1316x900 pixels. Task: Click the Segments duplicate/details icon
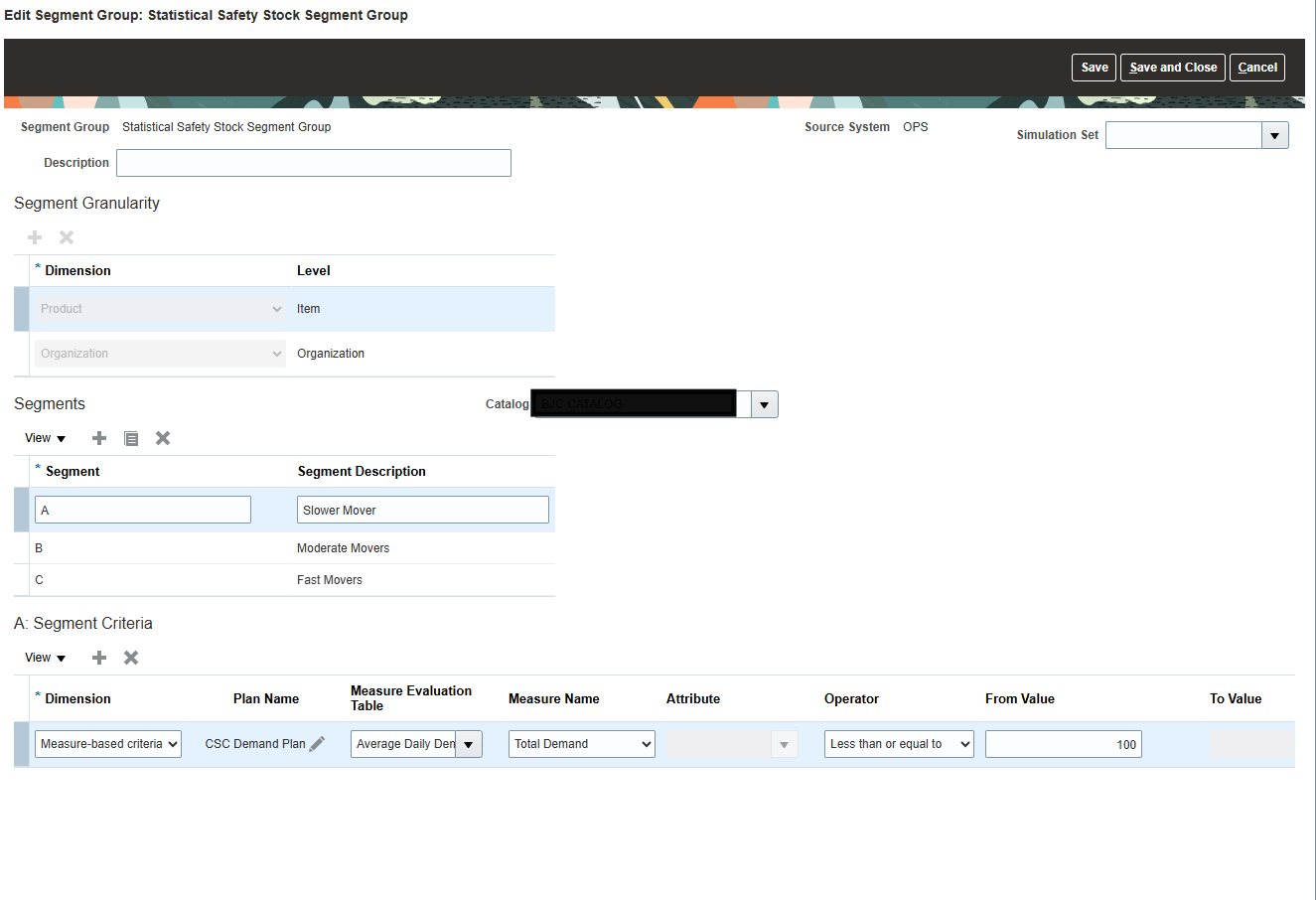coord(131,438)
